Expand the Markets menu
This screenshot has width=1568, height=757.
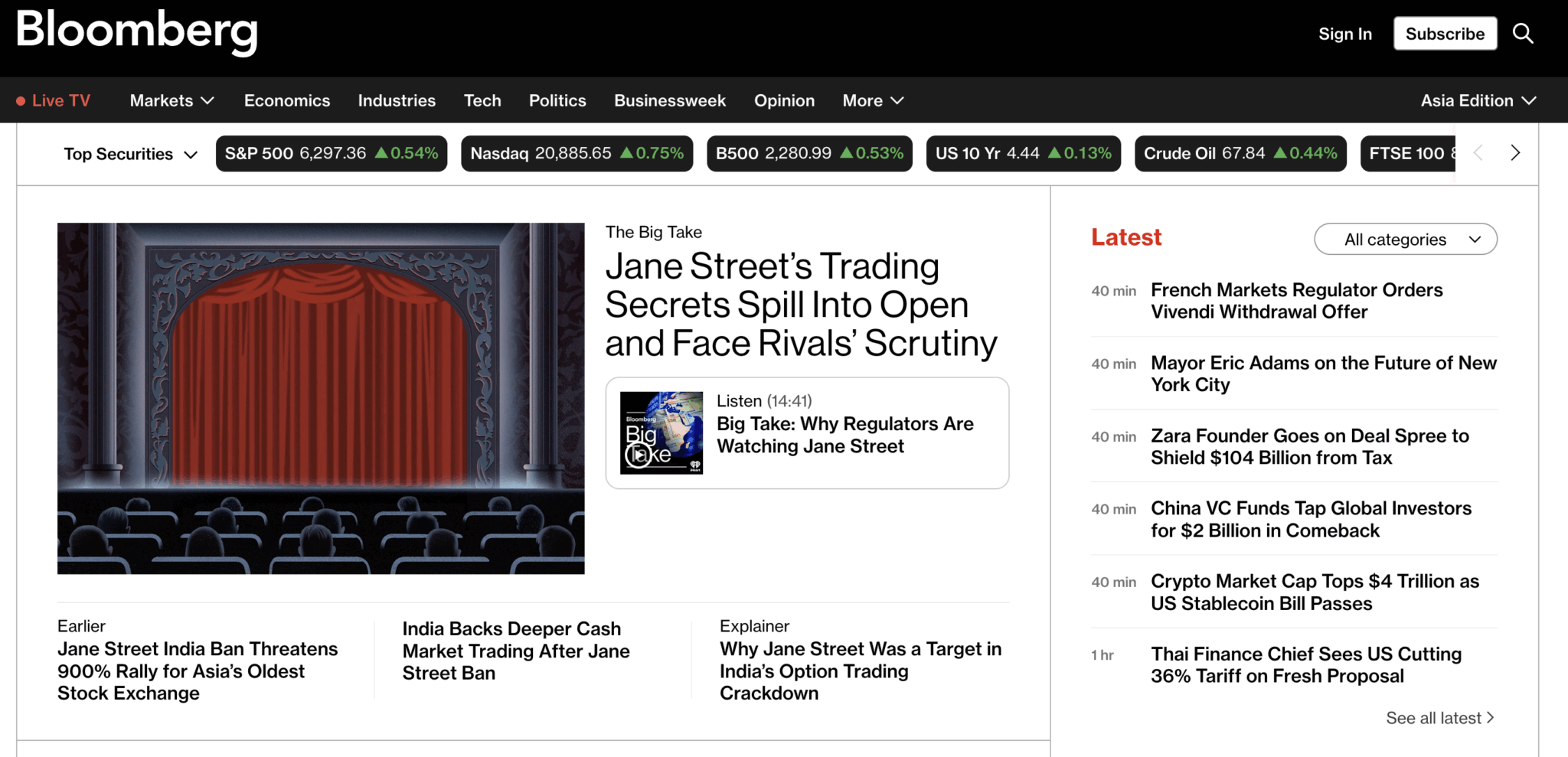pos(171,100)
